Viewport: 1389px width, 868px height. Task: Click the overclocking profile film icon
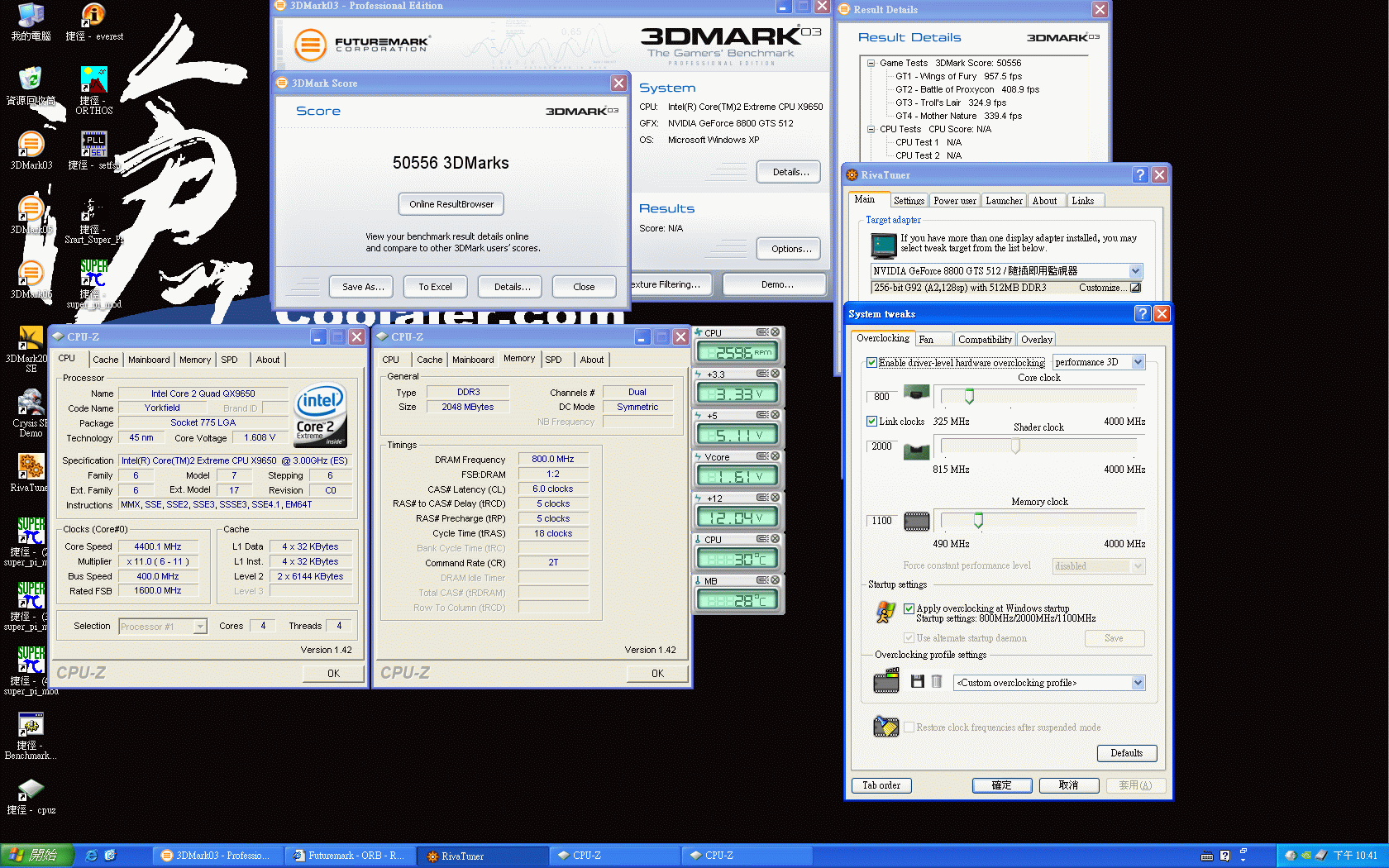click(886, 682)
